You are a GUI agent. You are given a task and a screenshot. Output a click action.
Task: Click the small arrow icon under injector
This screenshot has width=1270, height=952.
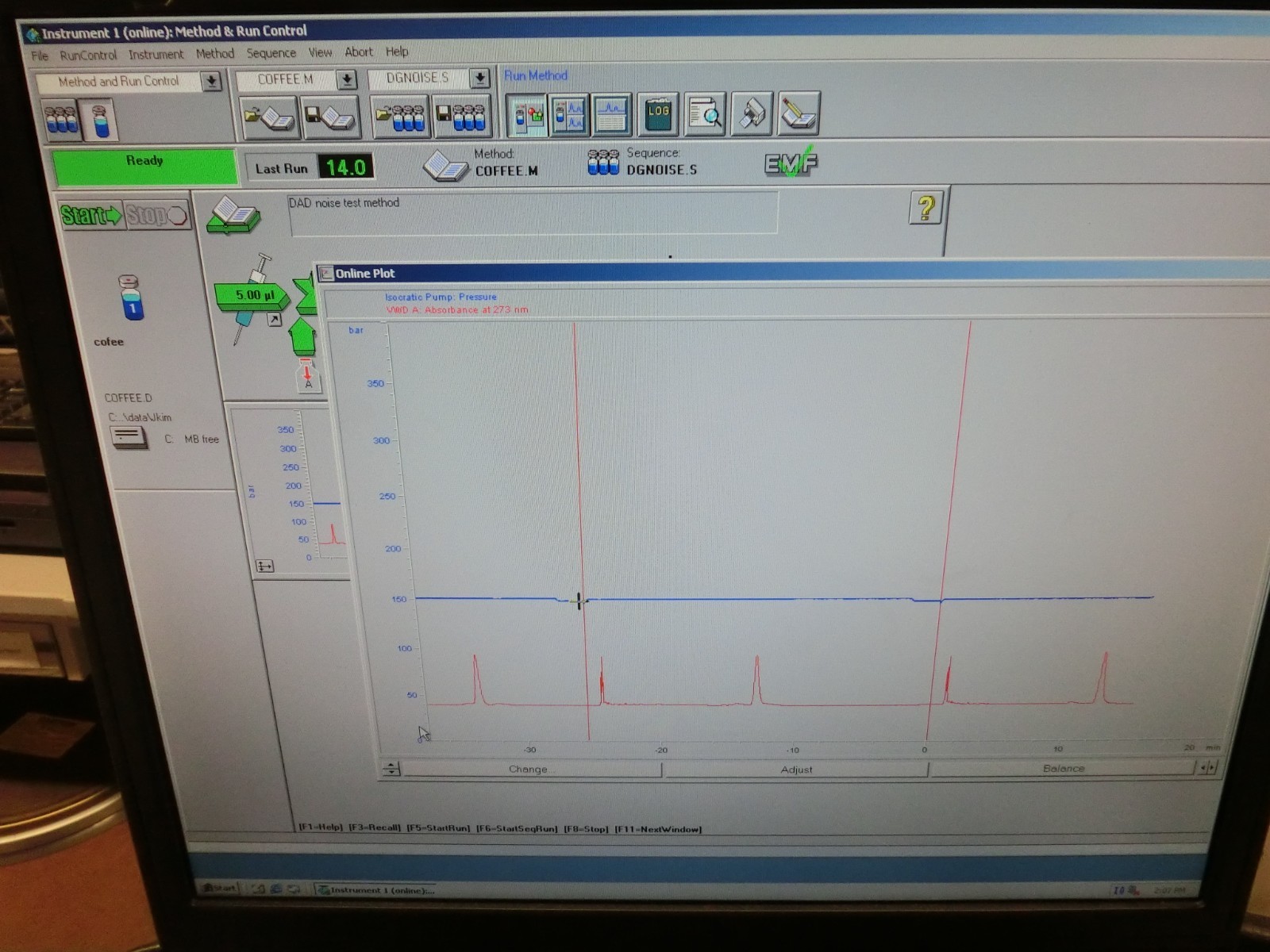pyautogui.click(x=274, y=320)
